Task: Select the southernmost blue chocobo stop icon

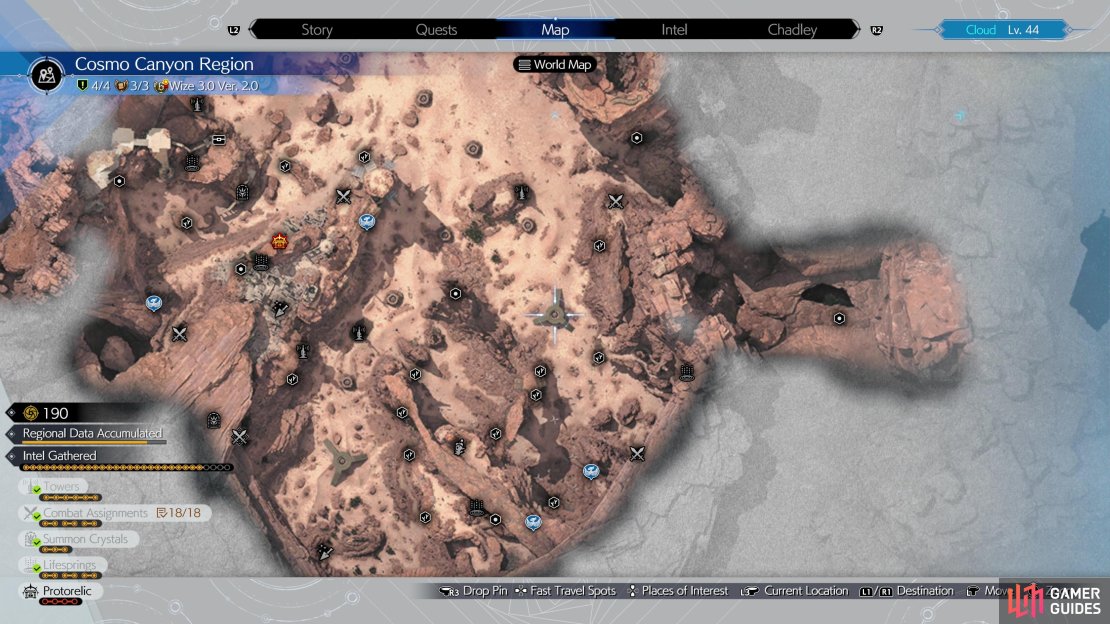Action: click(533, 523)
